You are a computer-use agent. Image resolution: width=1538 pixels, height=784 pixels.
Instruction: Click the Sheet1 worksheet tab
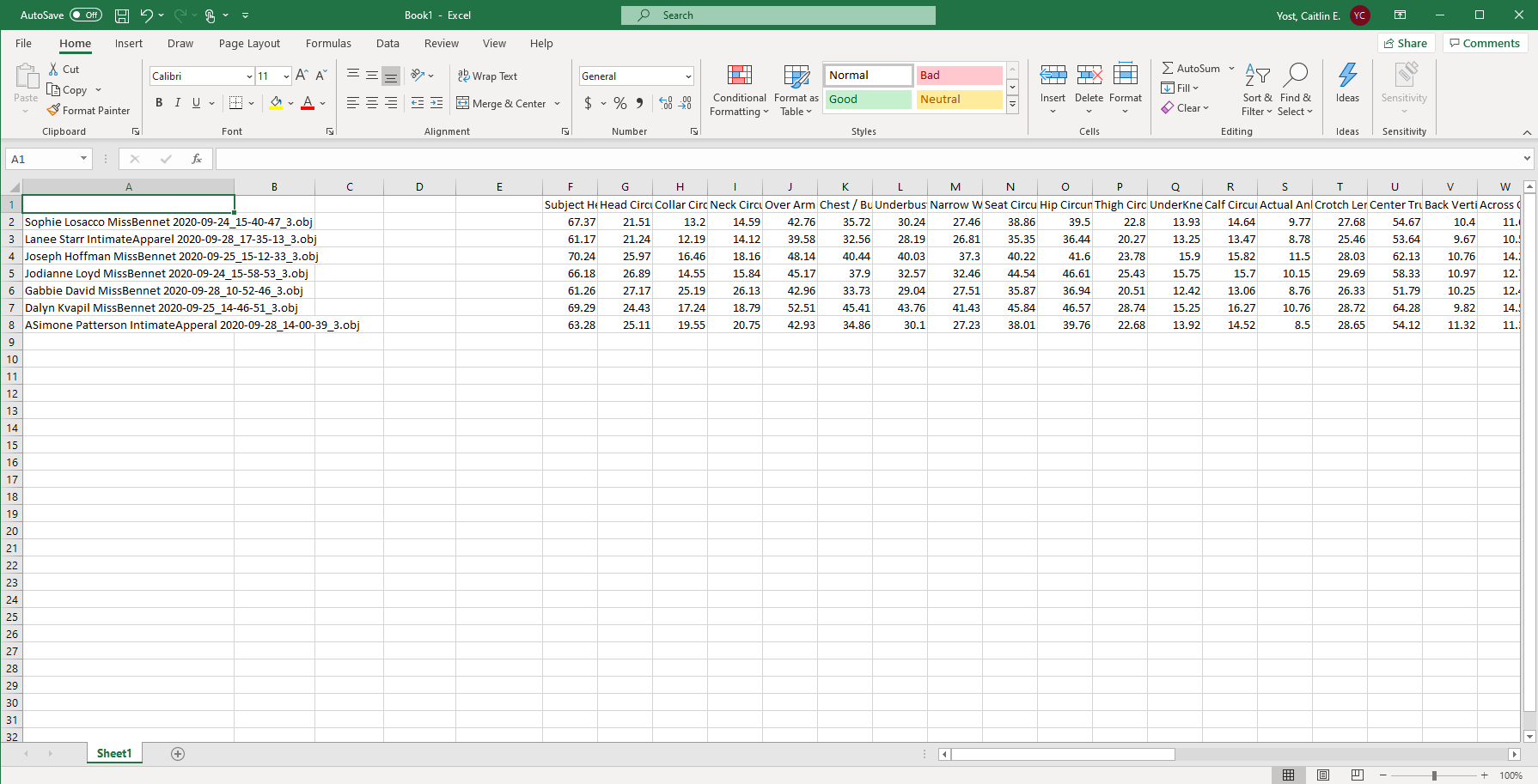point(114,753)
